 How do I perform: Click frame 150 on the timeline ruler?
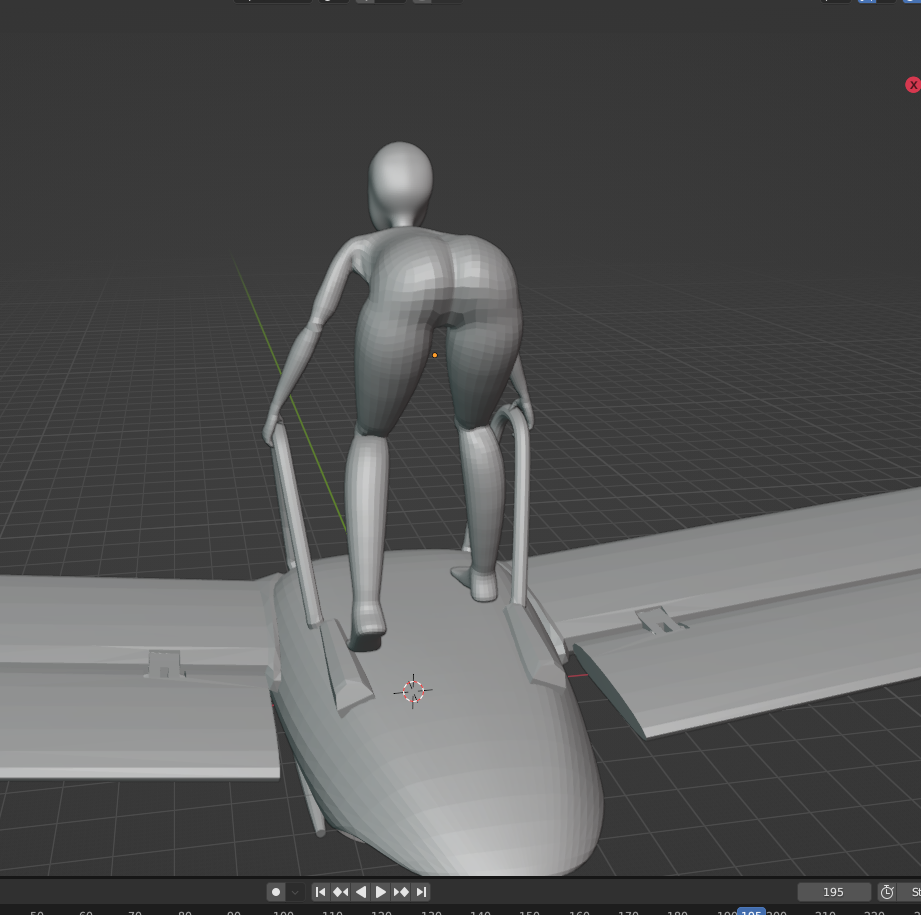click(529, 912)
